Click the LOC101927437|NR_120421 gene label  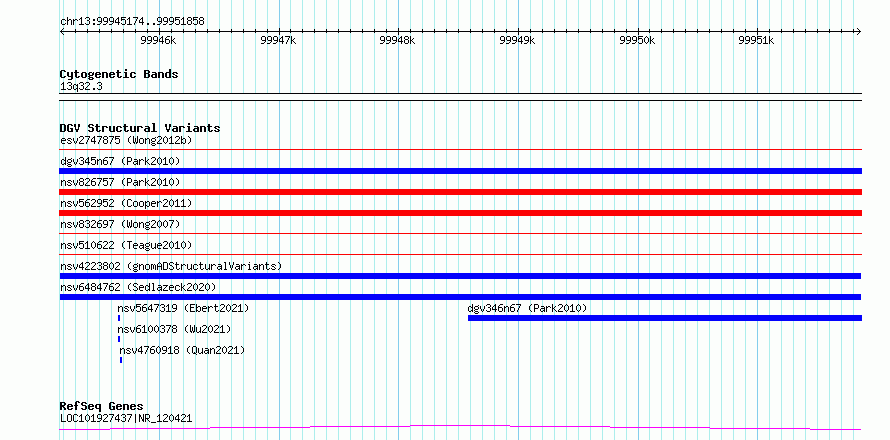[x=126, y=418]
